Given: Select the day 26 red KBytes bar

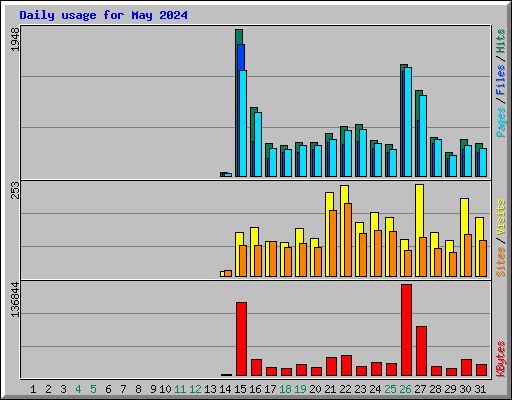Looking at the screenshot, I should pos(407,330).
